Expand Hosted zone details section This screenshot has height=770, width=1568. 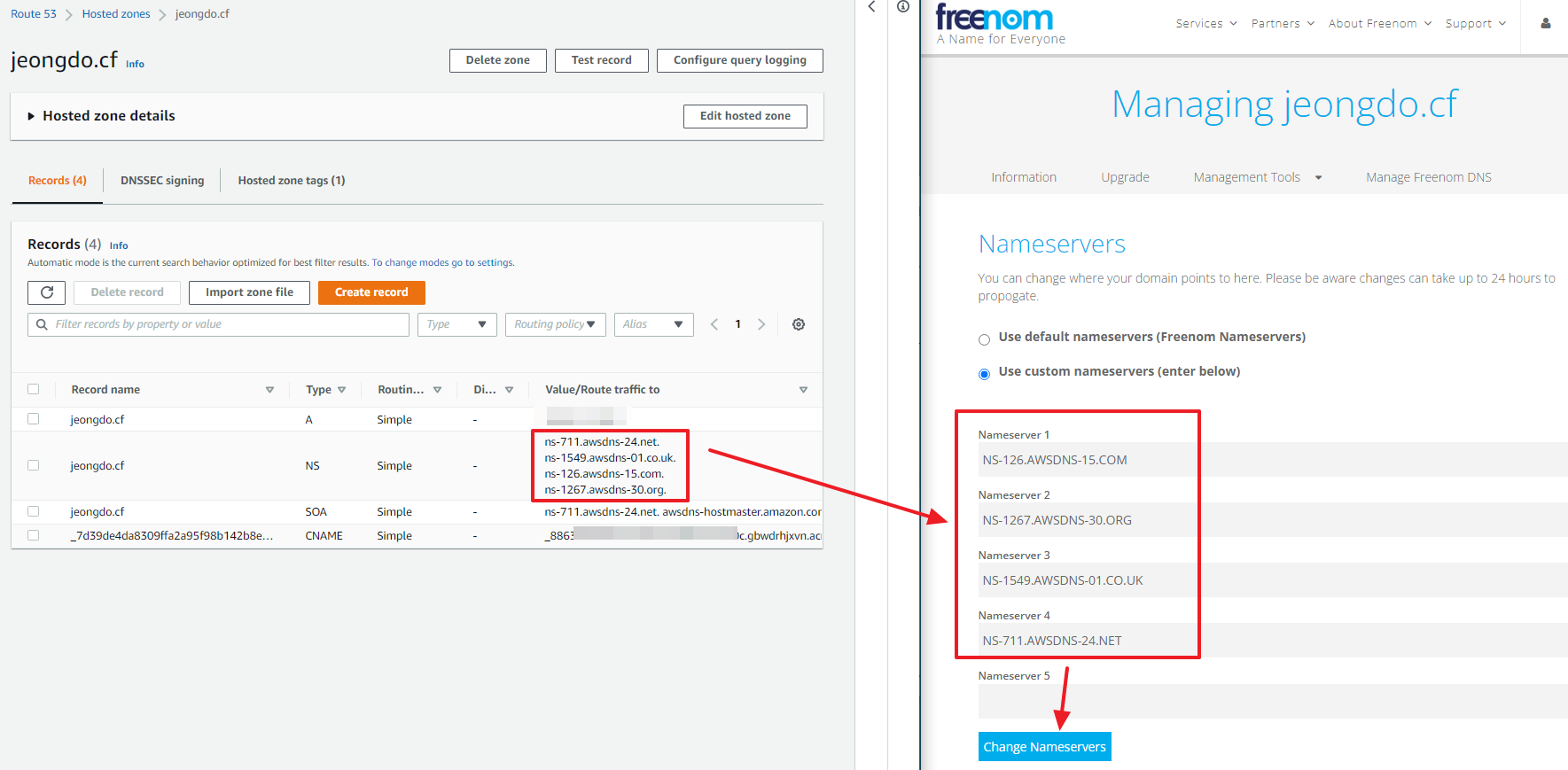point(100,116)
